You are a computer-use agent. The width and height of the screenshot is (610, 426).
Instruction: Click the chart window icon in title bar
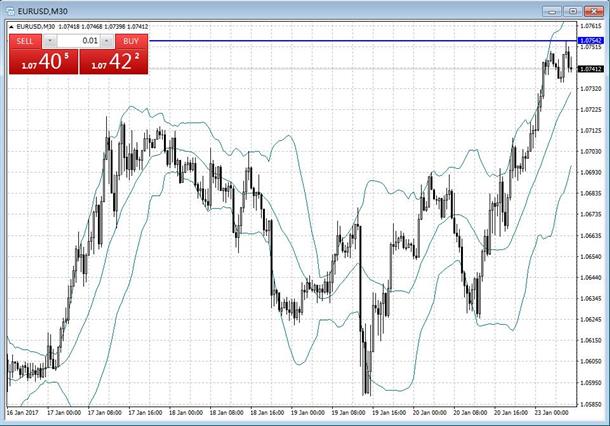10,11
